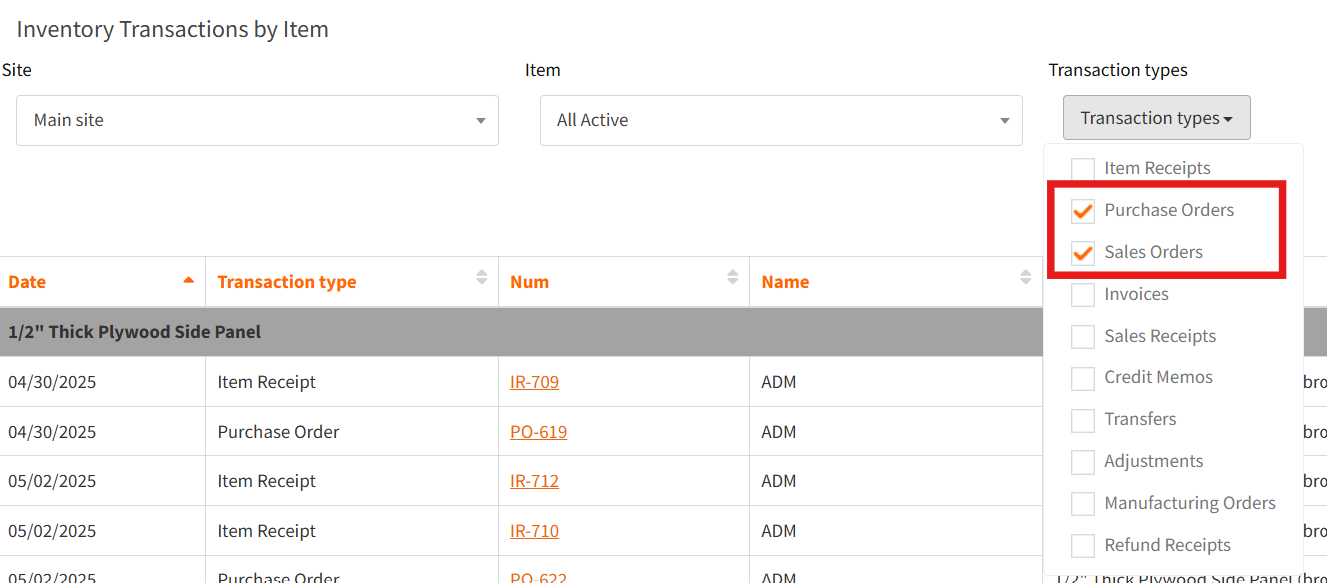Click the ADM name in the IR-712 row
The image size is (1327, 583).
(779, 481)
